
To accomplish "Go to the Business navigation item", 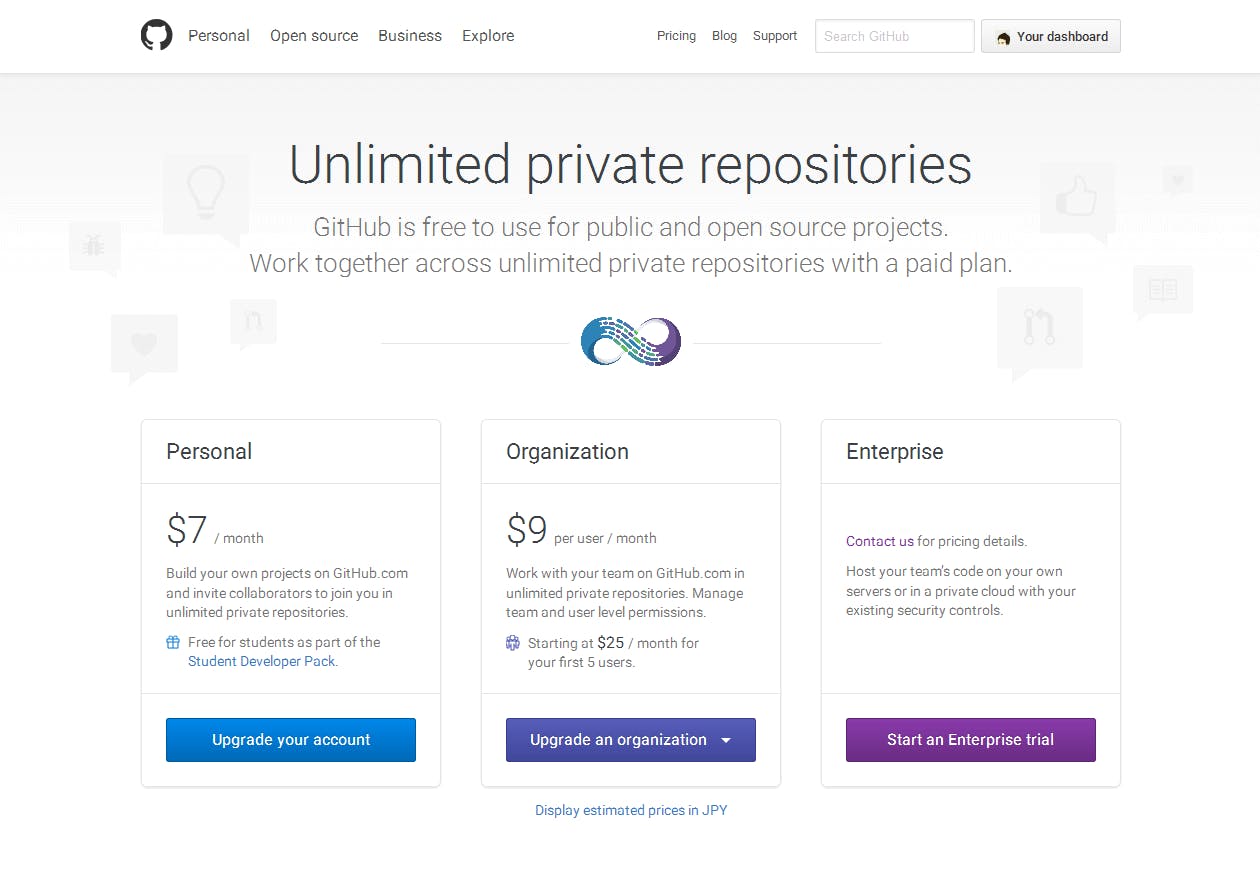I will click(410, 35).
